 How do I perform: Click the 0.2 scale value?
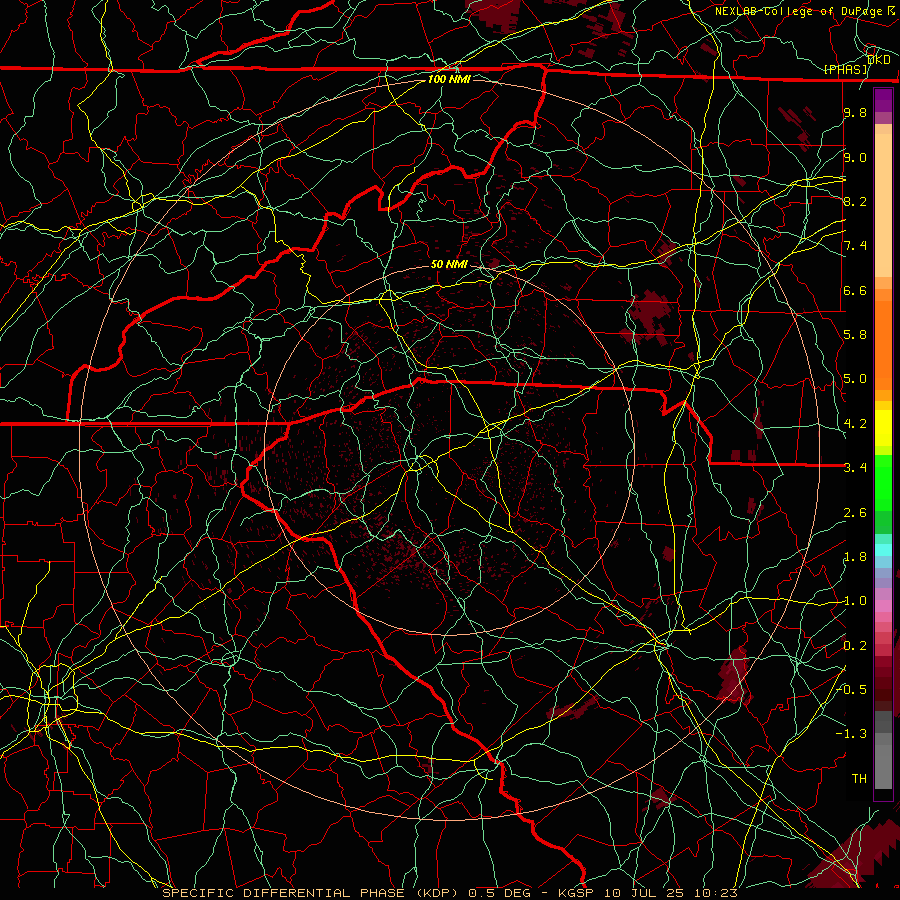tap(855, 646)
